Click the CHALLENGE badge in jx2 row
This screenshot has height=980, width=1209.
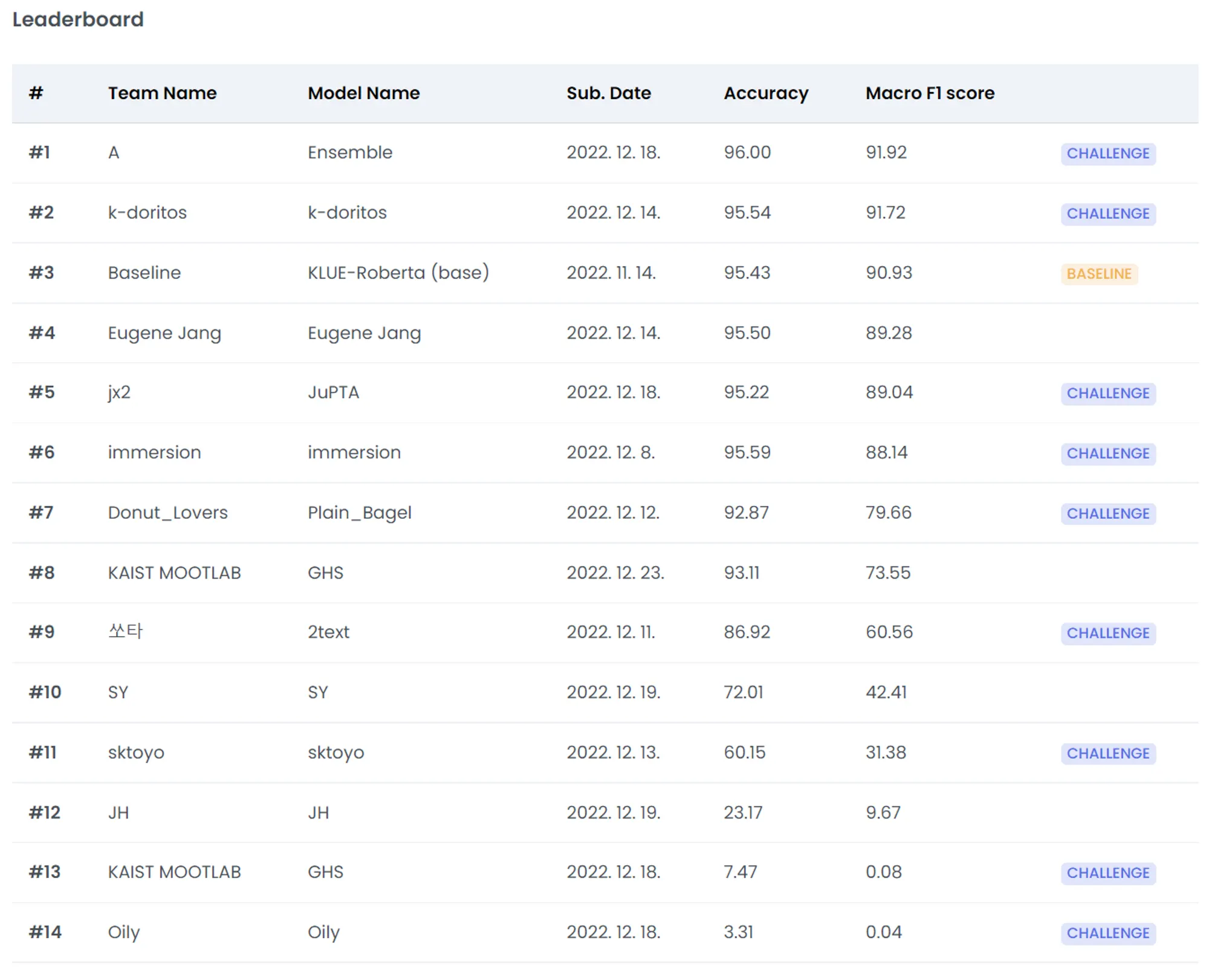(x=1107, y=394)
